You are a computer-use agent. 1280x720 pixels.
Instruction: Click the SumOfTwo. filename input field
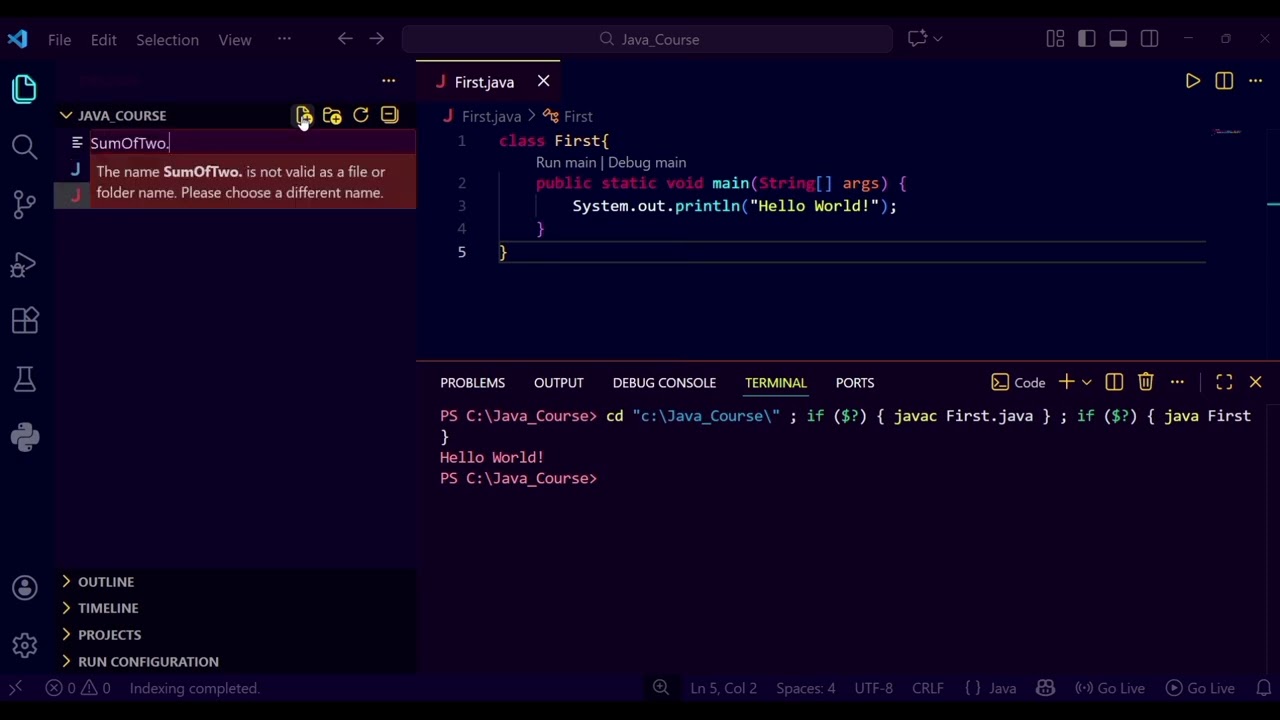pos(250,143)
